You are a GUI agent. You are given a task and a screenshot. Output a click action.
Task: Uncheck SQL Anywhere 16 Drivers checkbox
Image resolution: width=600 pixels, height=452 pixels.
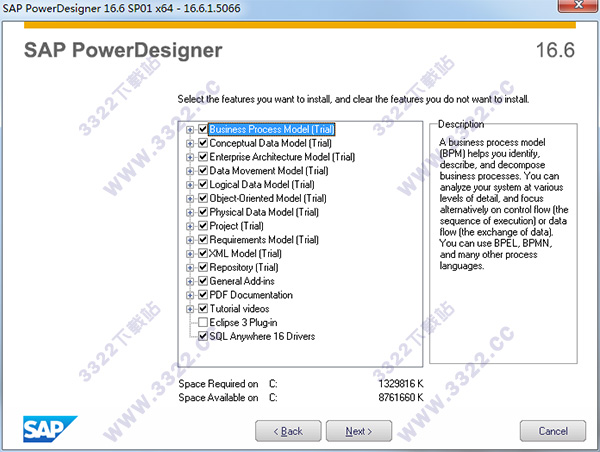click(x=203, y=336)
